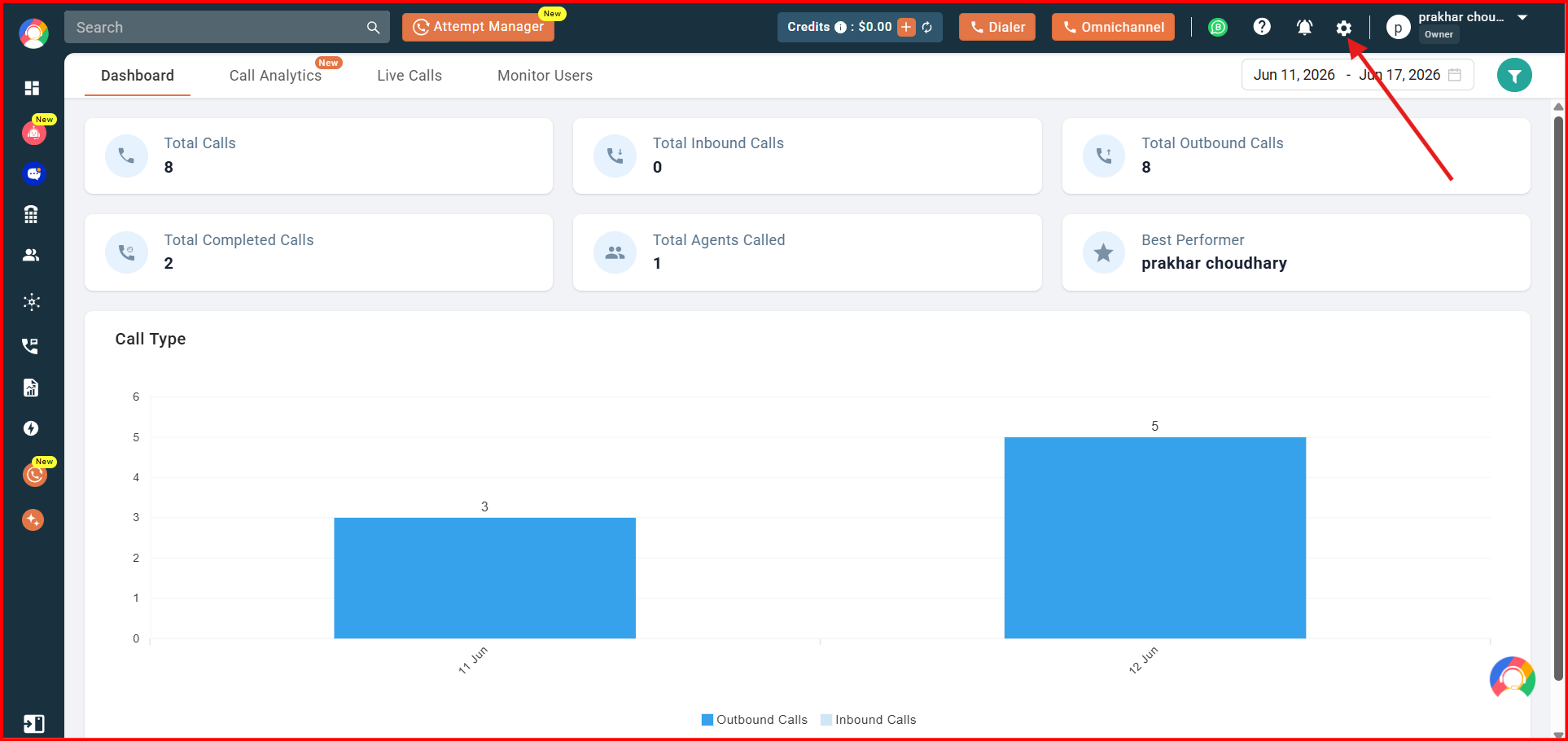This screenshot has width=1568, height=741.
Task: Open the phone message sidebar icon
Action: (x=30, y=346)
